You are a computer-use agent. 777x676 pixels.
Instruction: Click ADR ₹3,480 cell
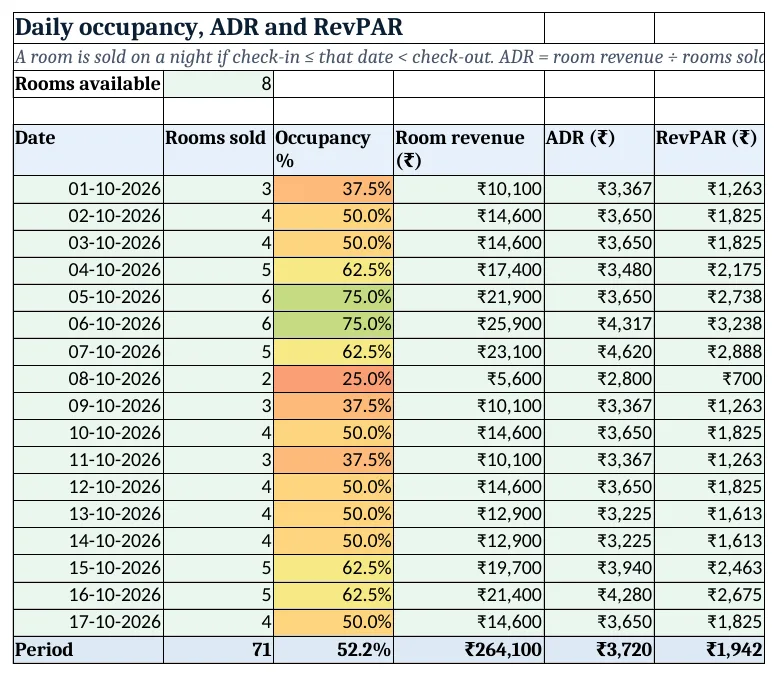tap(600, 271)
